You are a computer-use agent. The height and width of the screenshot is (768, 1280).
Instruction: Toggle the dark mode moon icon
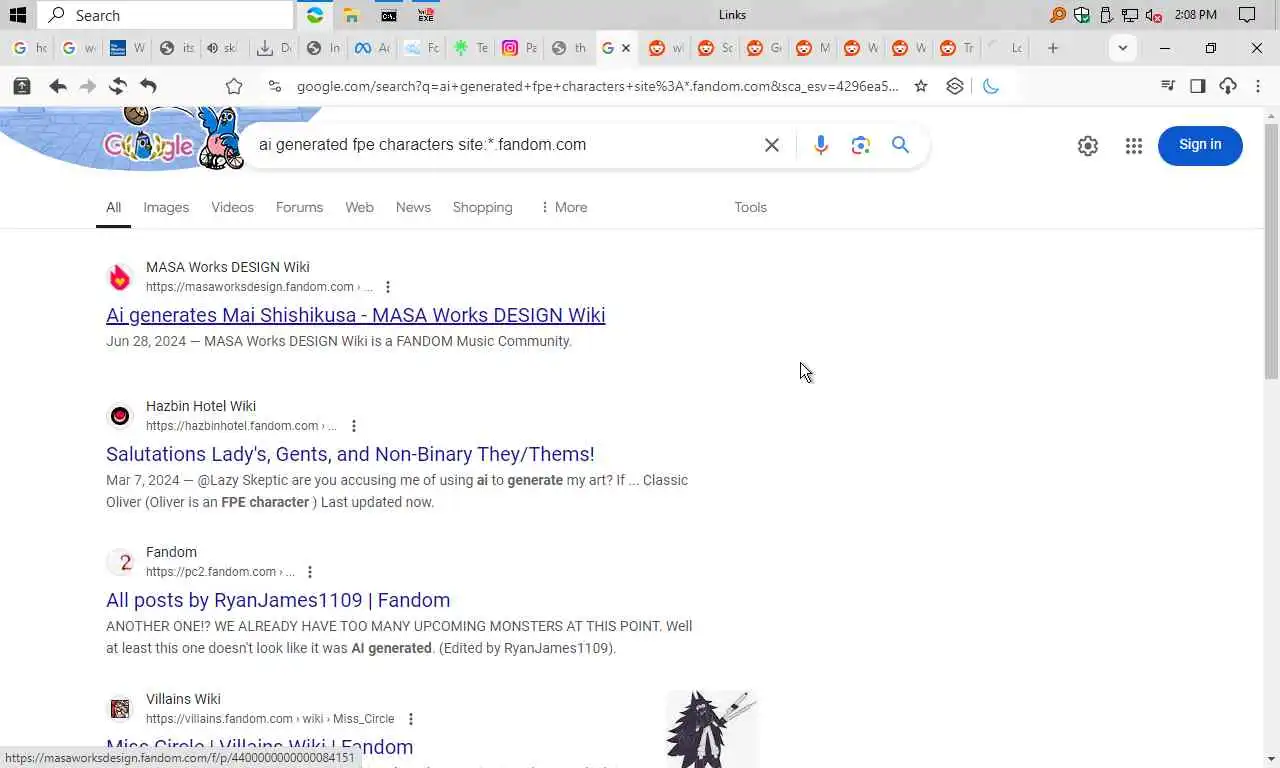(x=991, y=86)
